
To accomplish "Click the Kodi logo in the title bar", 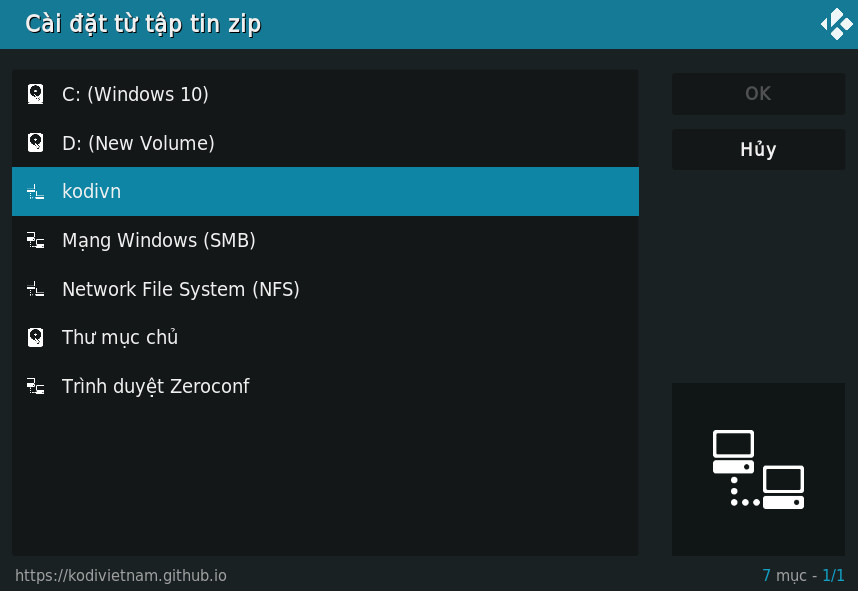I will [x=836, y=23].
